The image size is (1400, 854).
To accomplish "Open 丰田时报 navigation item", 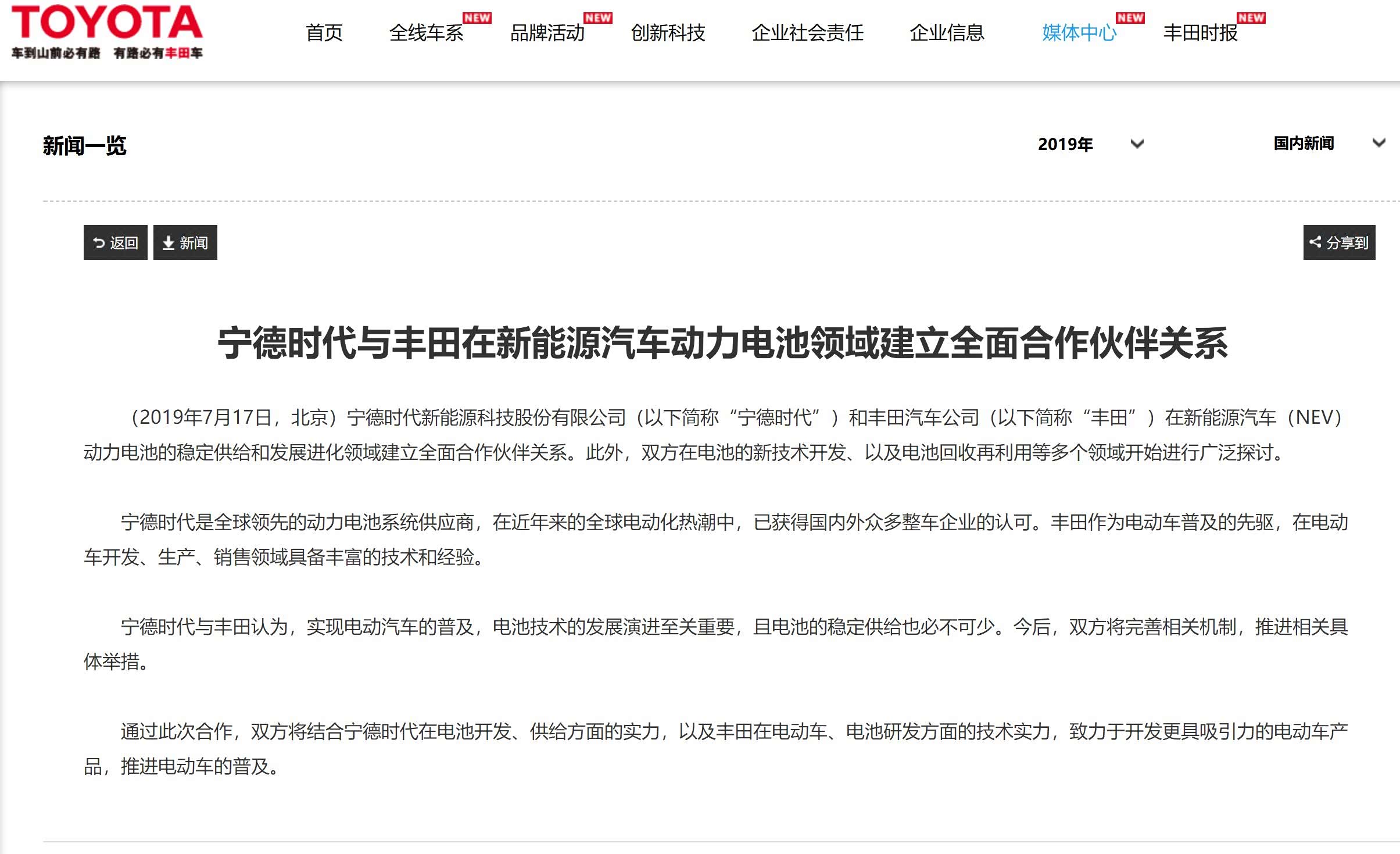I will (1200, 33).
